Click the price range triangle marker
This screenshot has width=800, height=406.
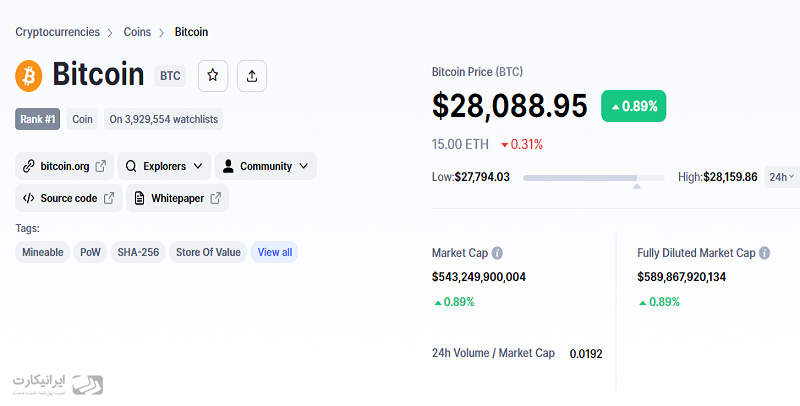[636, 186]
